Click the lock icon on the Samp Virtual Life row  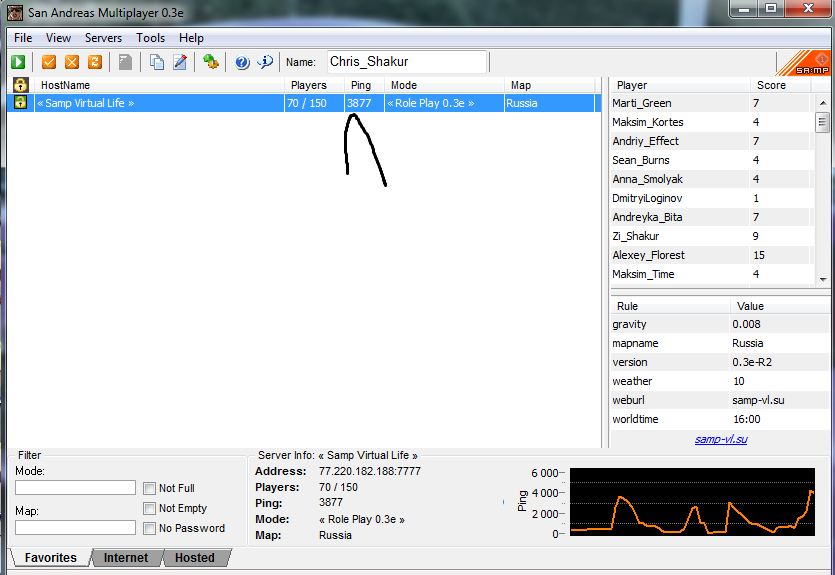[20, 103]
